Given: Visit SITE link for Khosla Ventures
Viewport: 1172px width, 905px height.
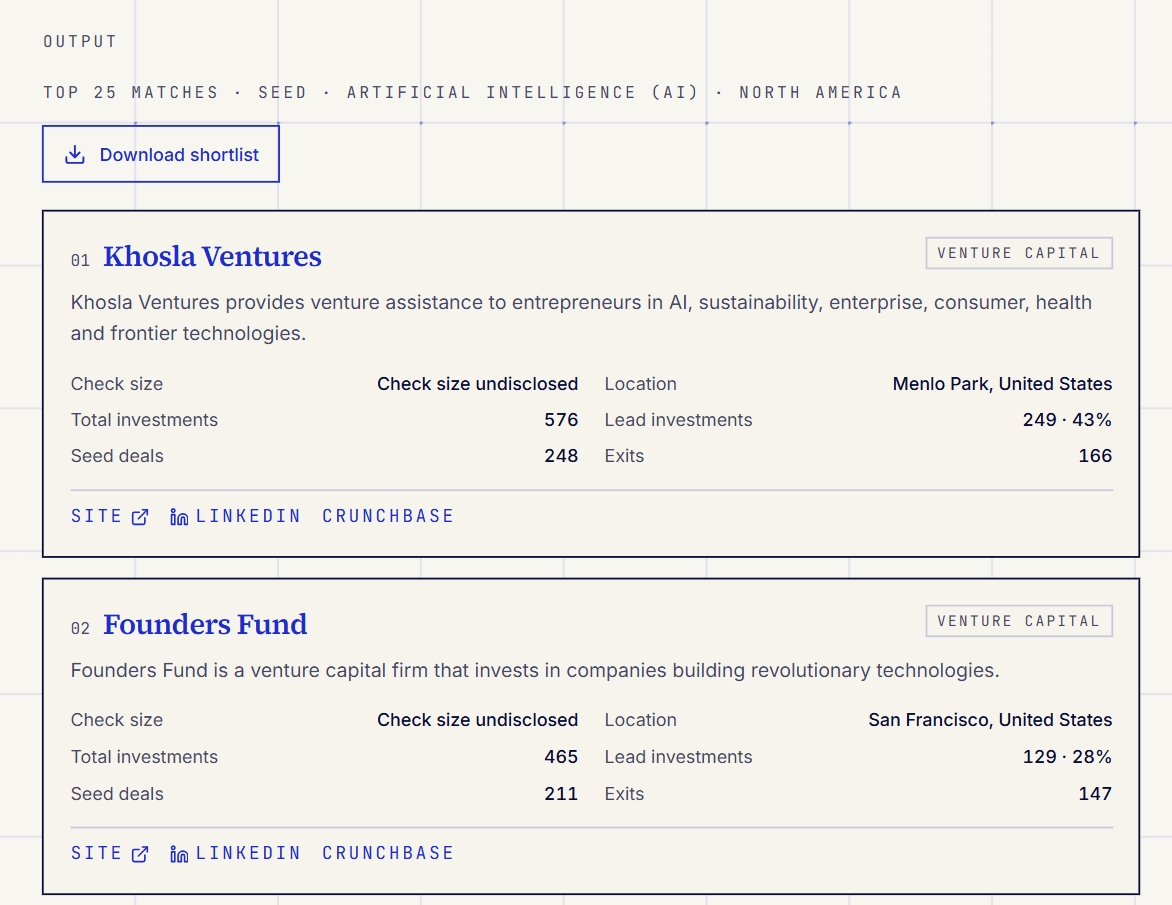Looking at the screenshot, I should 96,516.
